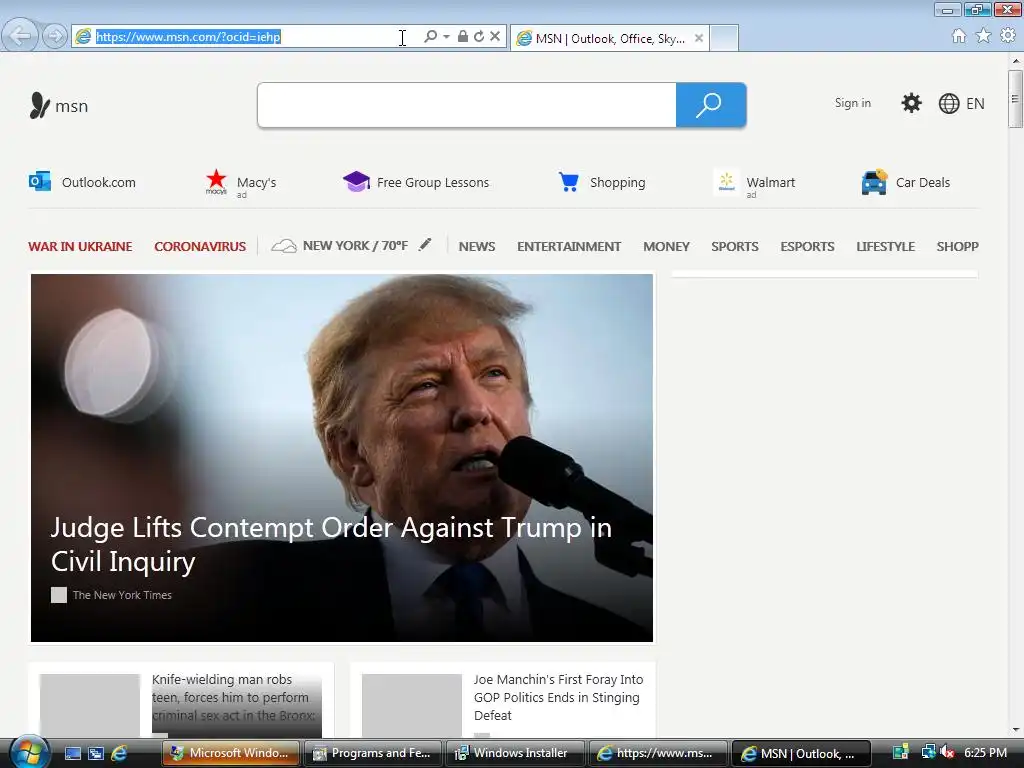The width and height of the screenshot is (1024, 768).
Task: Switch to Windows Installer taskbar window
Action: [x=515, y=753]
